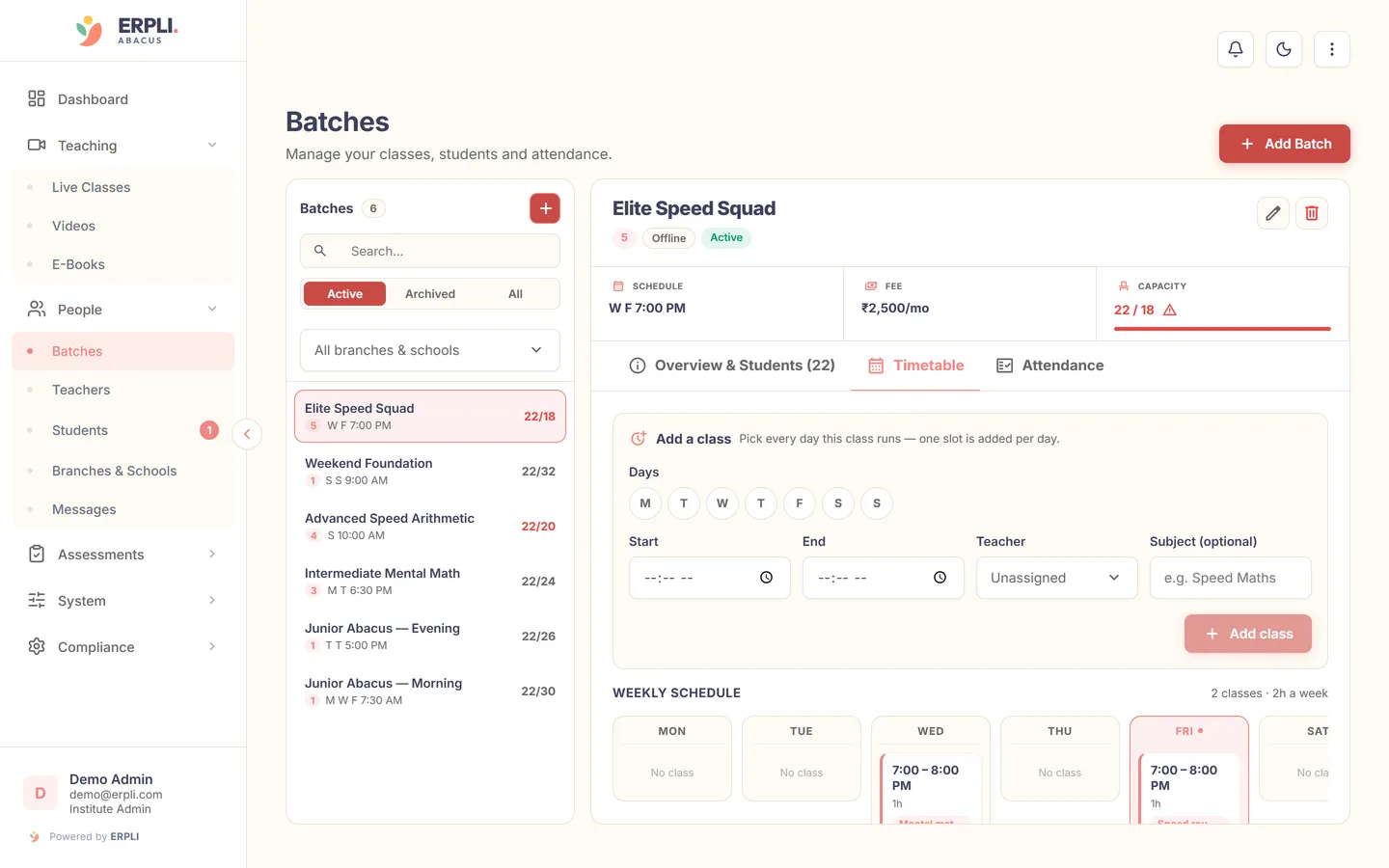
Task: Open All branches & schools dropdown
Action: point(430,350)
